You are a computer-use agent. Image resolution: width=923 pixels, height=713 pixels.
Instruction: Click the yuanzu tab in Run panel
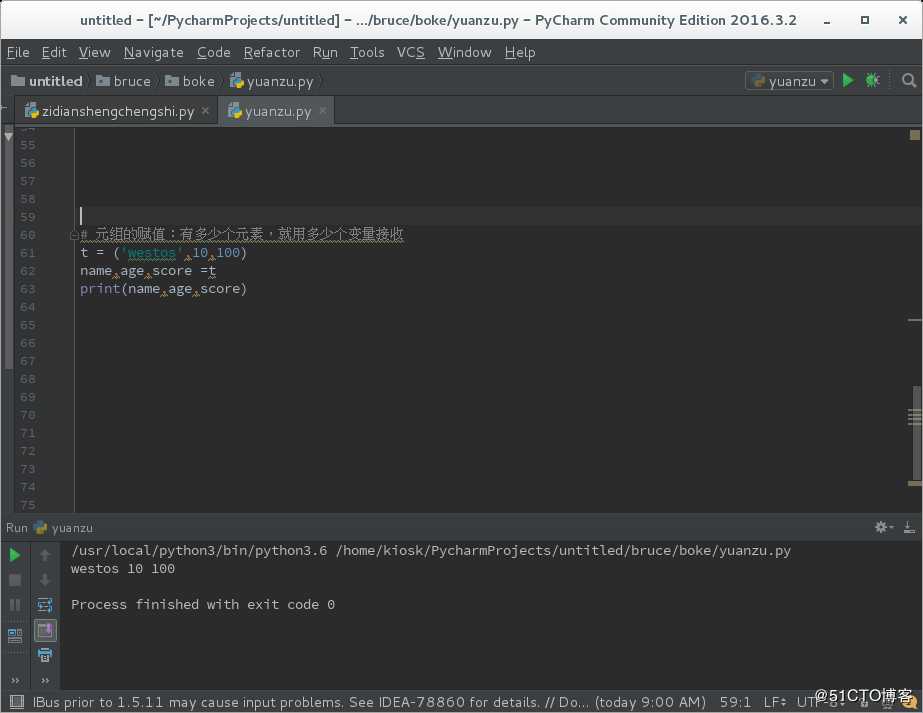click(x=64, y=528)
